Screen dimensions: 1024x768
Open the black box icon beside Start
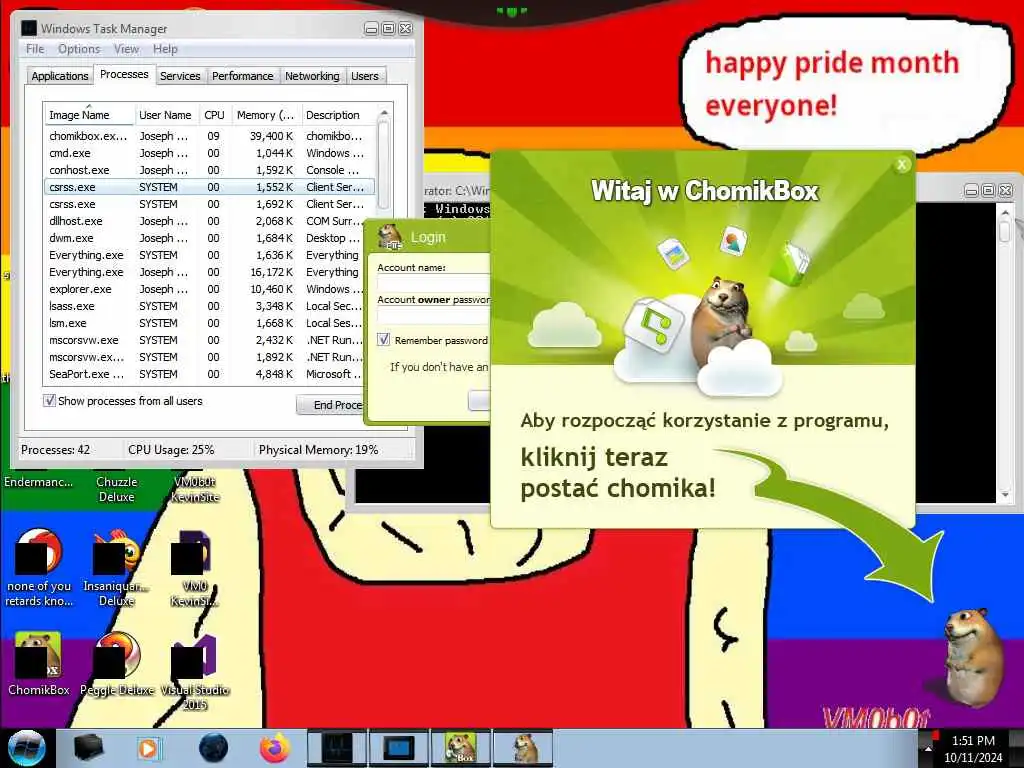88,748
